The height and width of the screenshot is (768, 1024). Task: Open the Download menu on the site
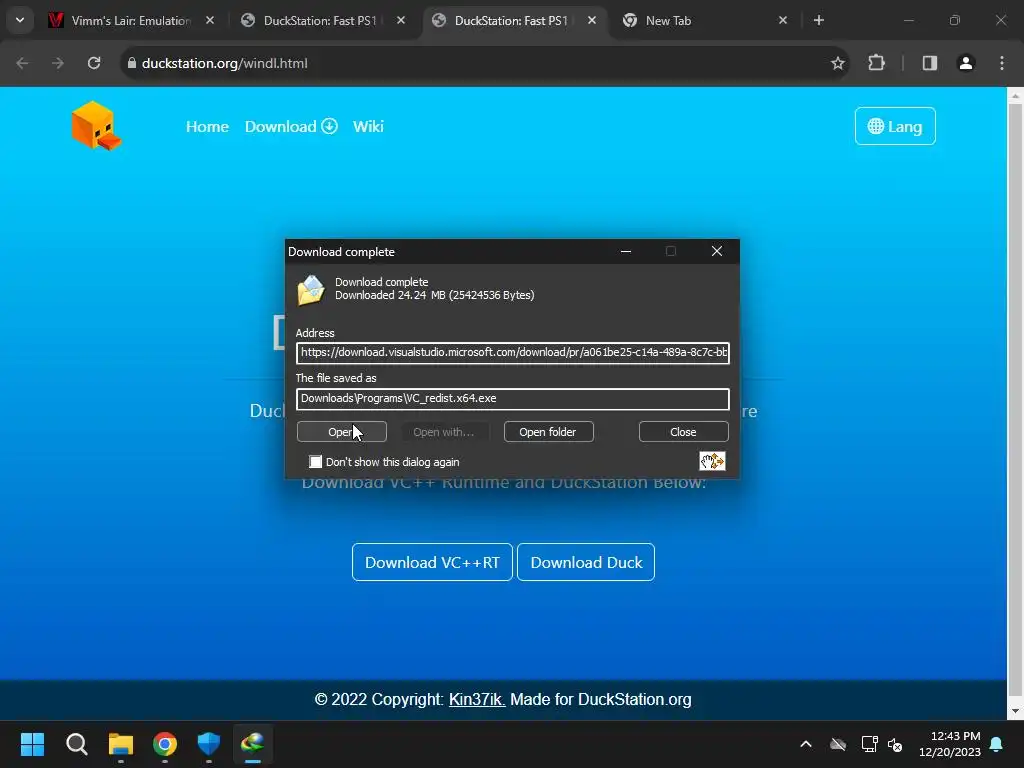(x=291, y=127)
